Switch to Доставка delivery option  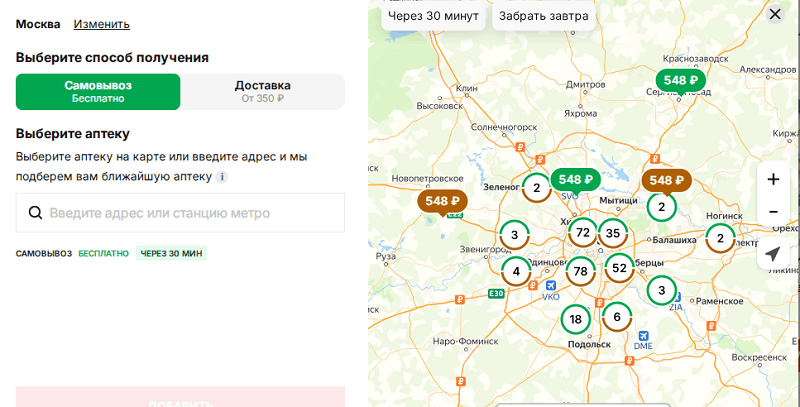(x=262, y=92)
